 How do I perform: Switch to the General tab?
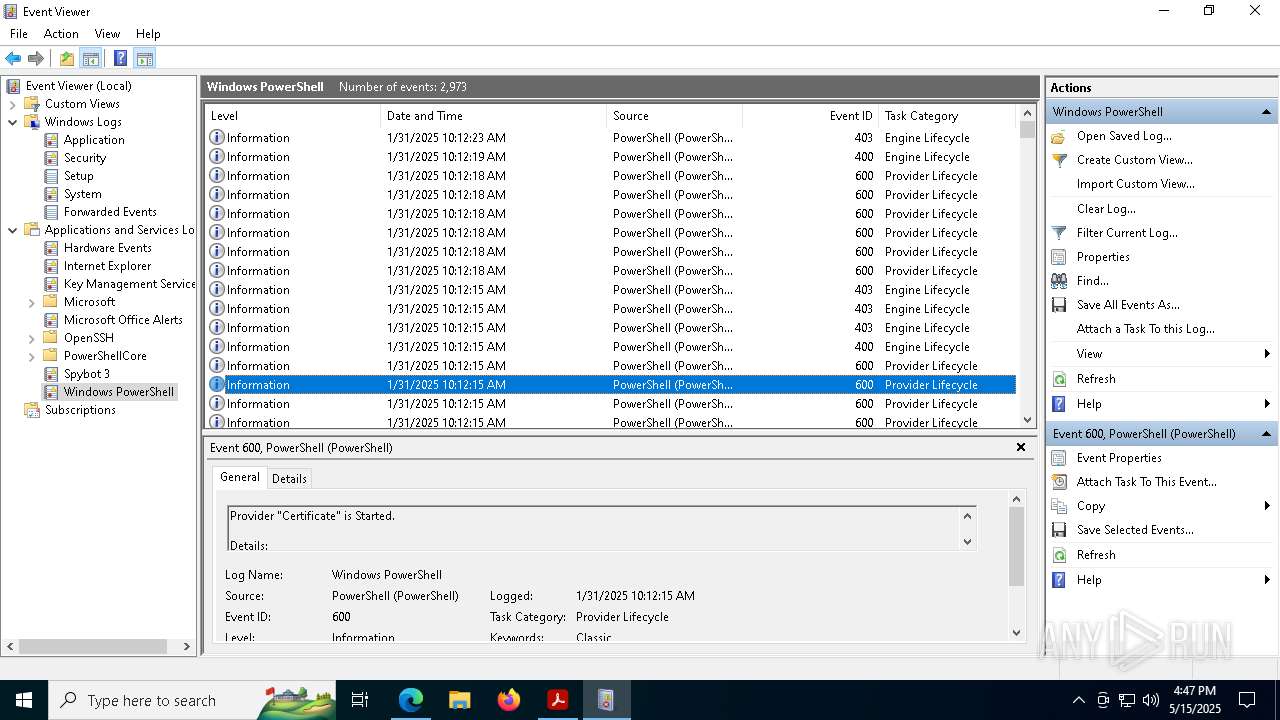coord(240,477)
